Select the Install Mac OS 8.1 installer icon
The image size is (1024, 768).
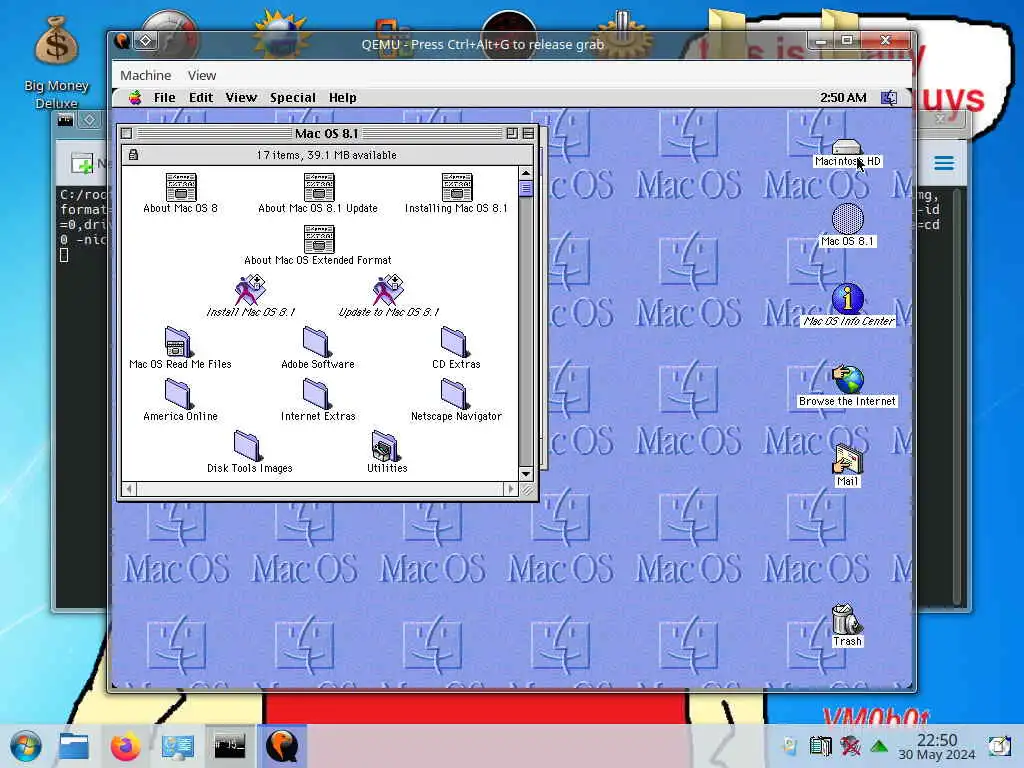tap(250, 291)
